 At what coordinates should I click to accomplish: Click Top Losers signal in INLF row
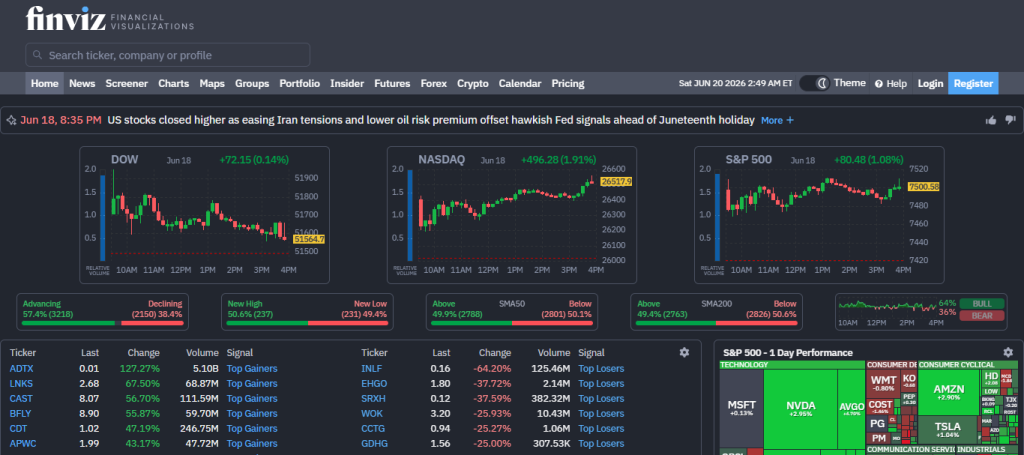[601, 369]
